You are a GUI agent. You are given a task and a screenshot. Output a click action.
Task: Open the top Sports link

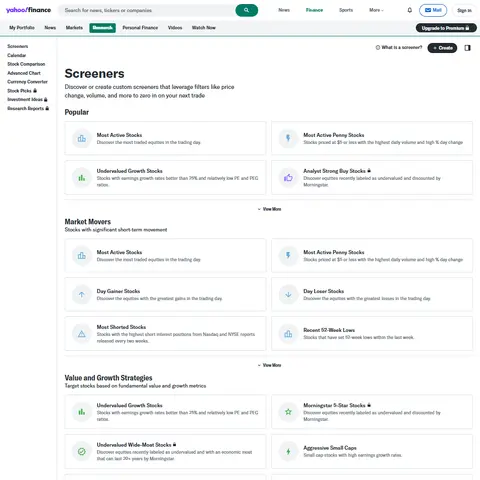click(x=346, y=10)
